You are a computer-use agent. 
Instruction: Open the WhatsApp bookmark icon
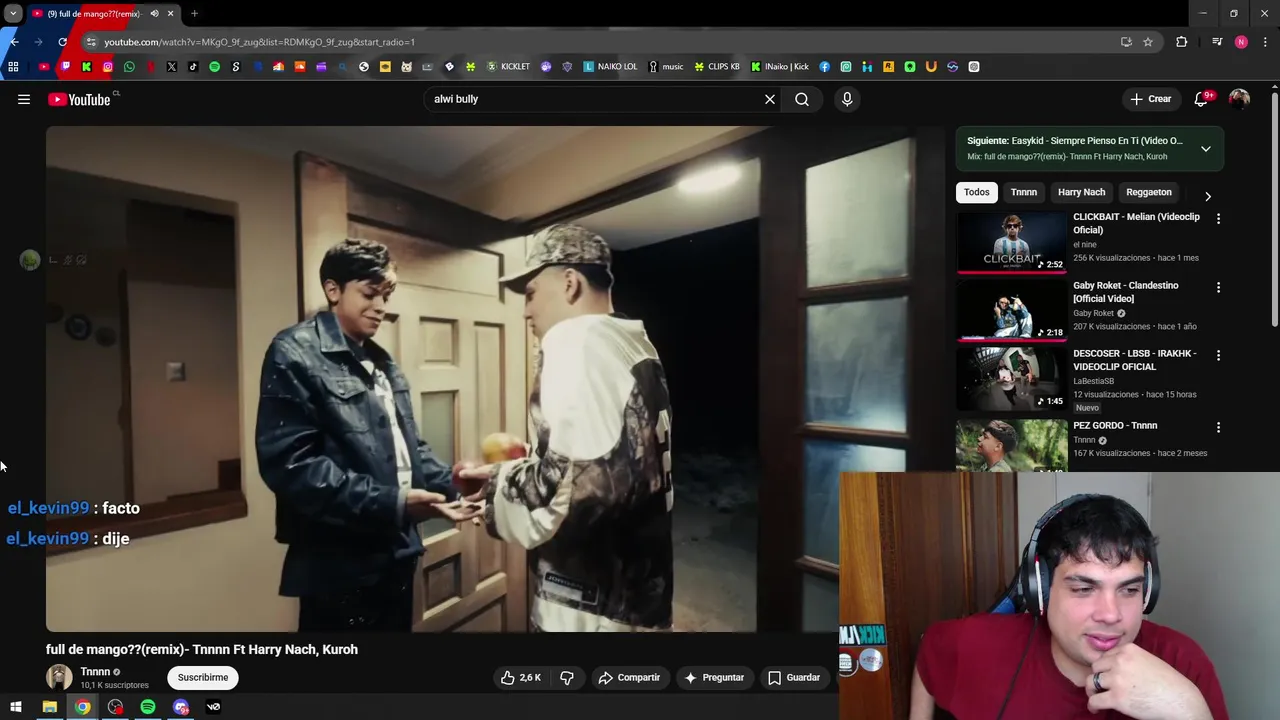(129, 67)
